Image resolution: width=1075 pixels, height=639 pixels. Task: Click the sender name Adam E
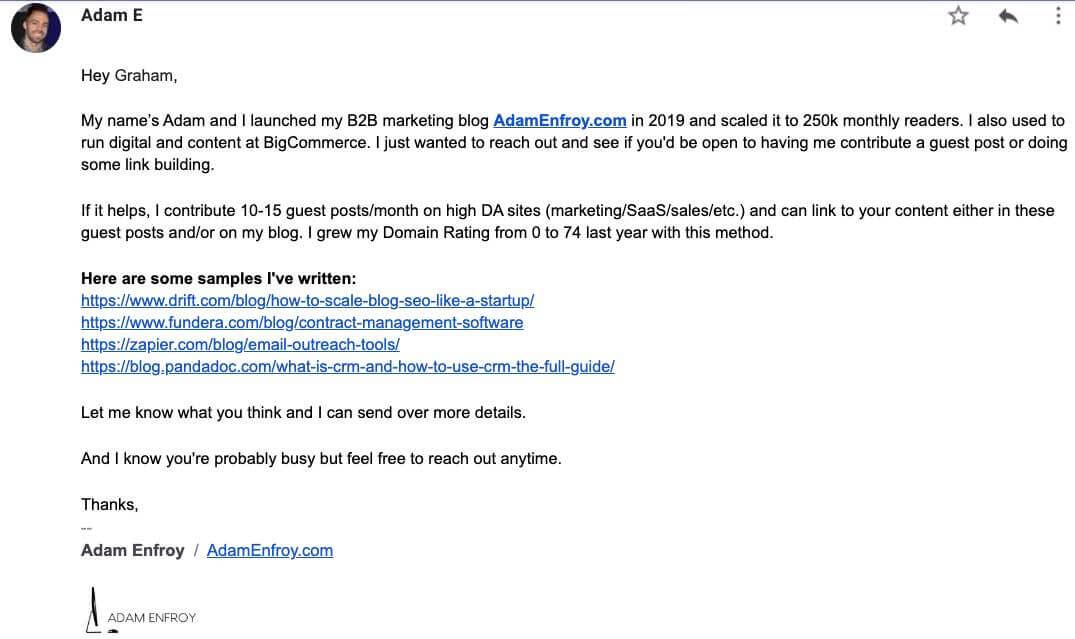point(111,15)
